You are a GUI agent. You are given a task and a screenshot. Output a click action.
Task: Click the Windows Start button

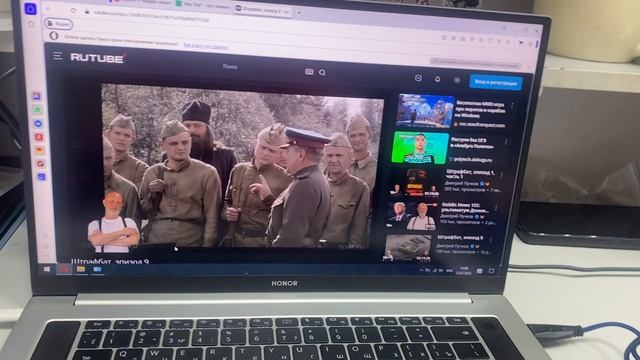pyautogui.click(x=47, y=269)
